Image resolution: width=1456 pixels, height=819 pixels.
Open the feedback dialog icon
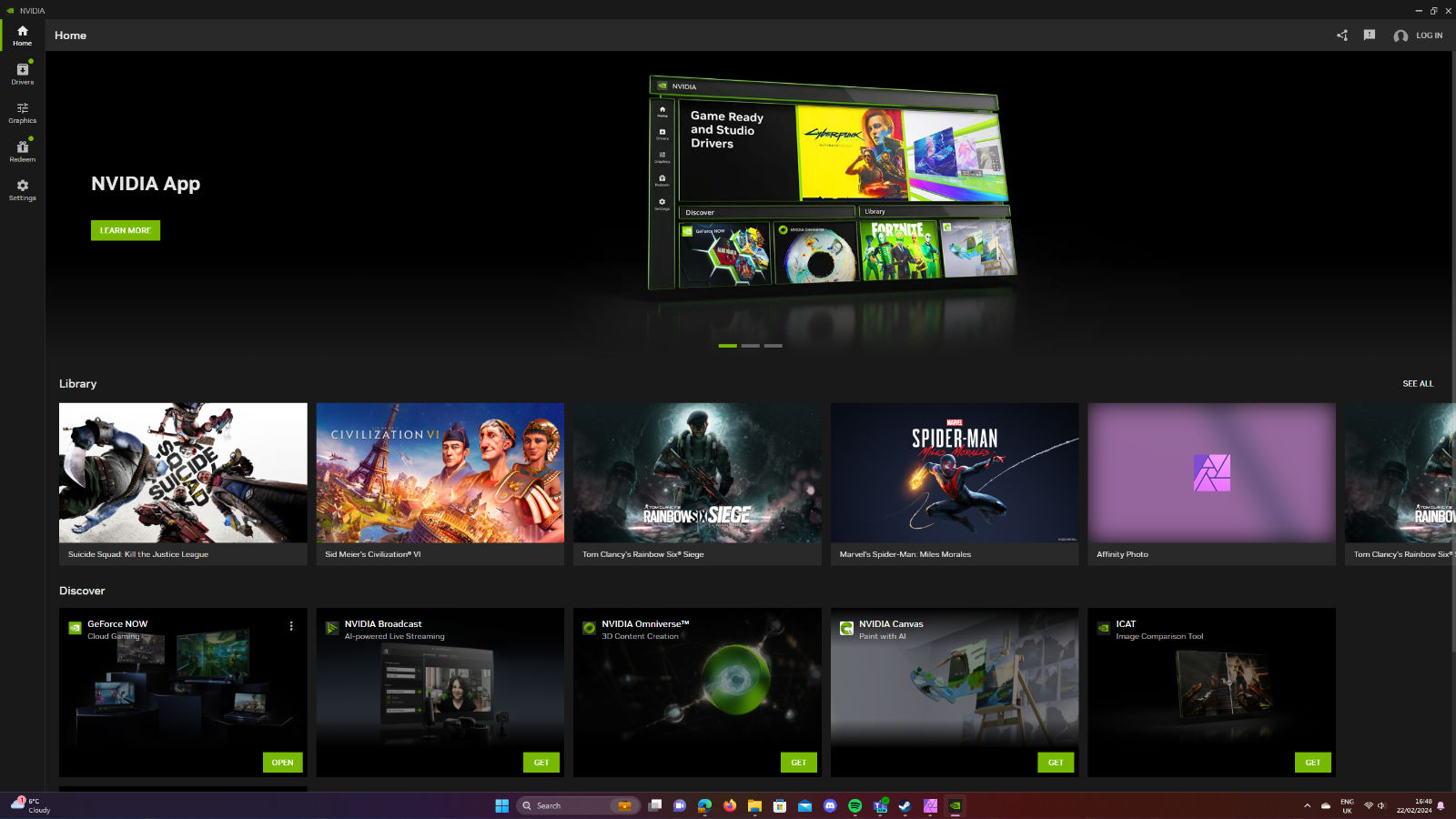tap(1370, 35)
